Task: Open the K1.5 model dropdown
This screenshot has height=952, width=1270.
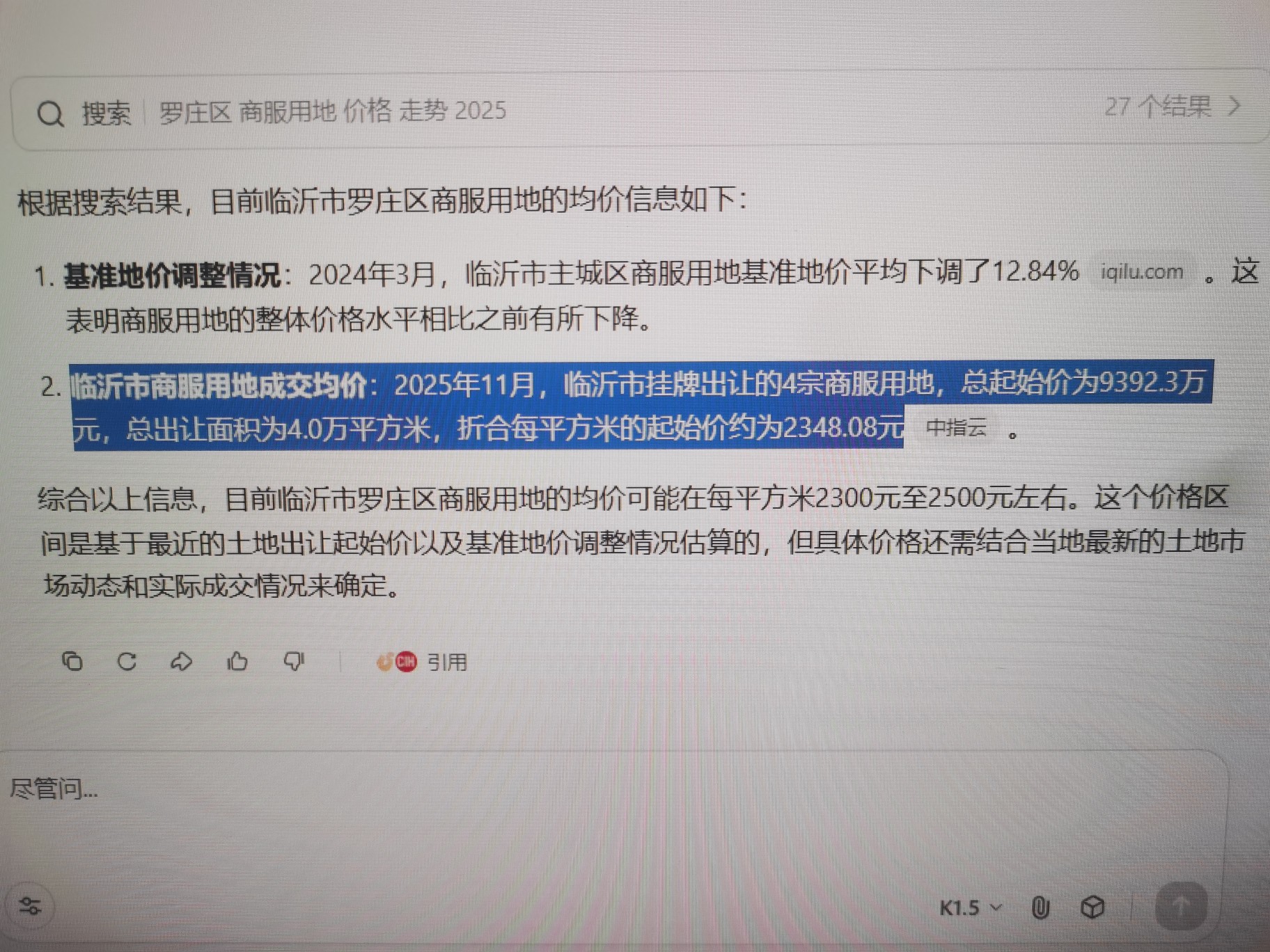Action: click(x=971, y=908)
